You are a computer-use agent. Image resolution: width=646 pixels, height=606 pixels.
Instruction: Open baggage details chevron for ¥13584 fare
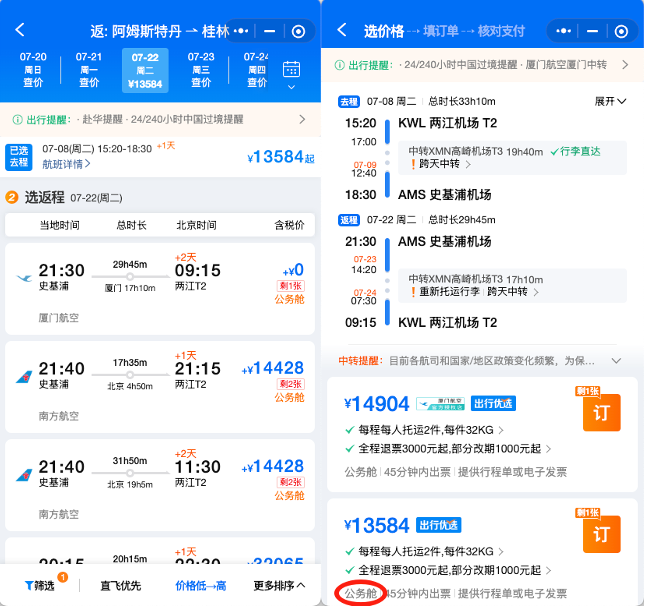(501, 552)
